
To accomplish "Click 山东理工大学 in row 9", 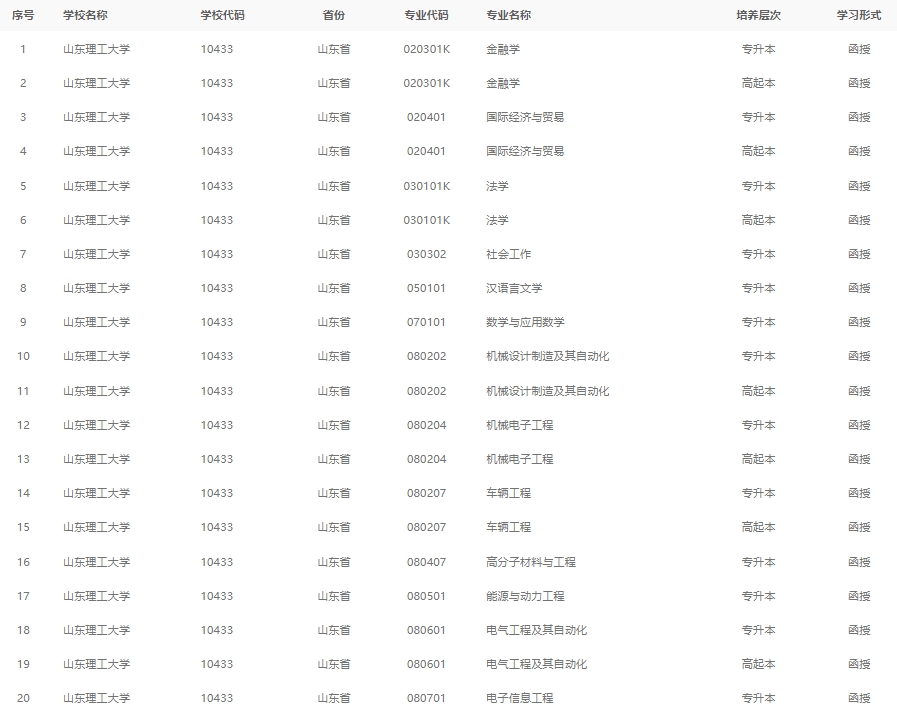I will [x=97, y=322].
